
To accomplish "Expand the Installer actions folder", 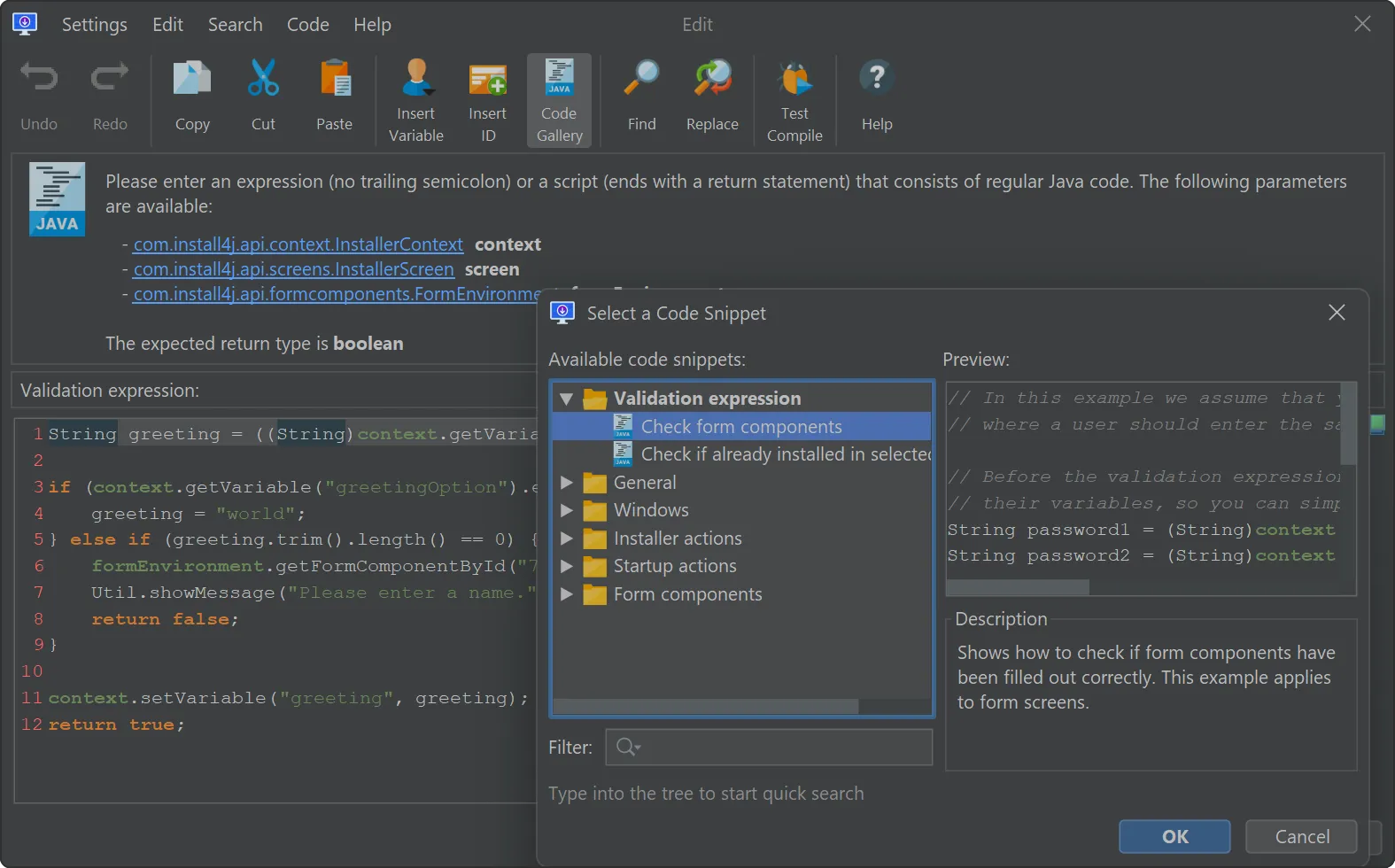I will (x=567, y=539).
